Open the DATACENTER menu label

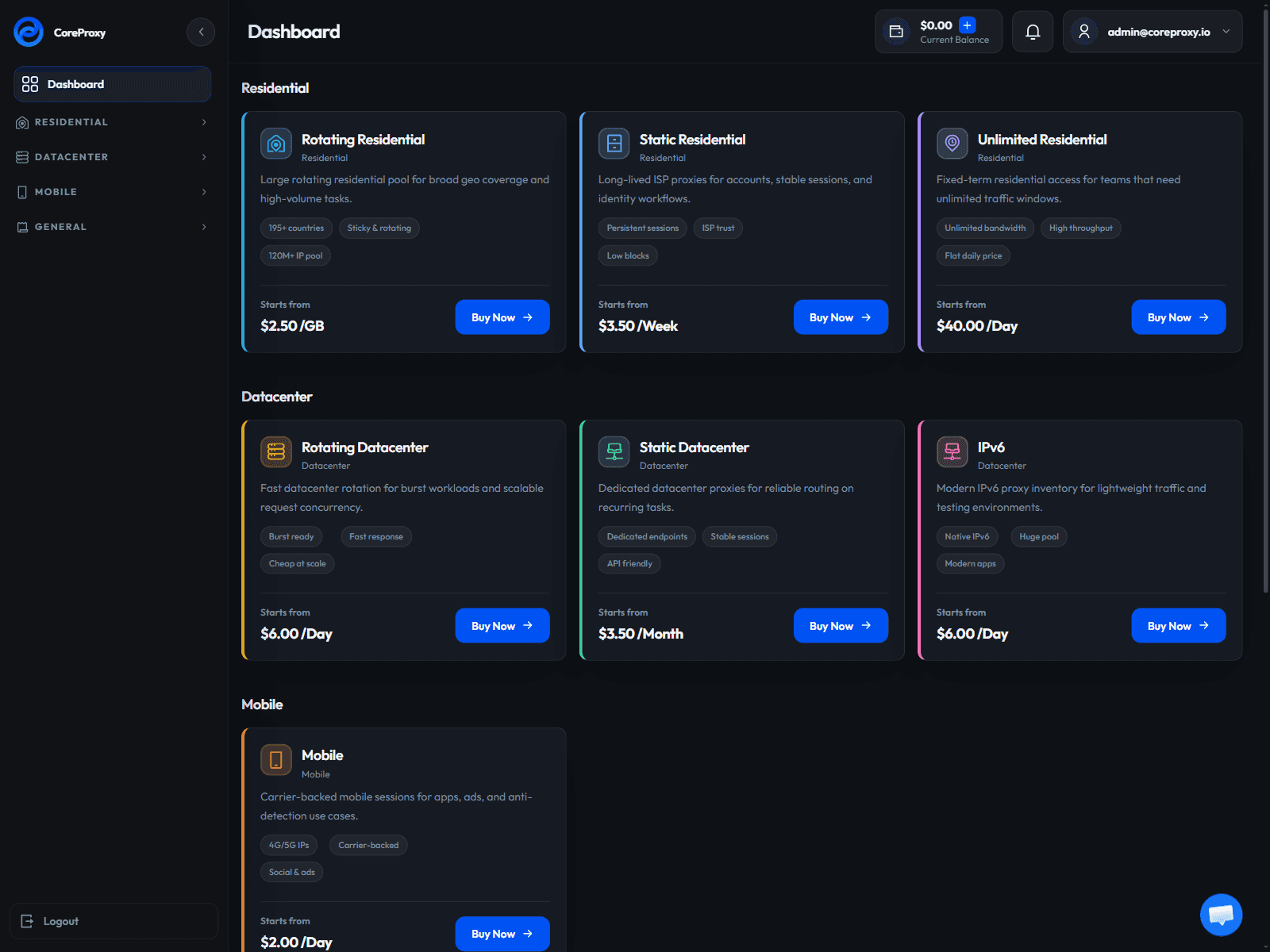pyautogui.click(x=71, y=157)
